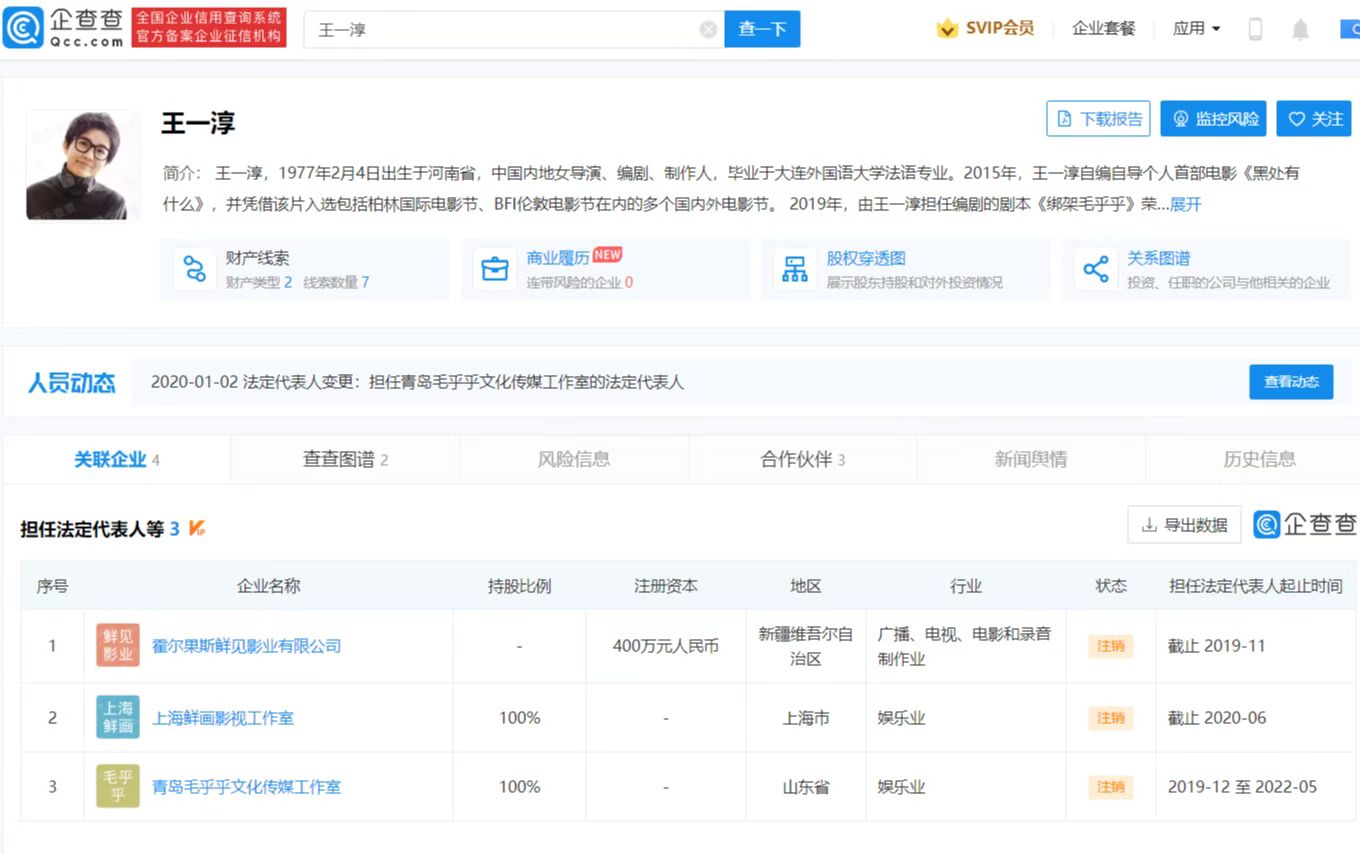
Task: Switch to 历史信息 tab
Action: pyautogui.click(x=1259, y=460)
